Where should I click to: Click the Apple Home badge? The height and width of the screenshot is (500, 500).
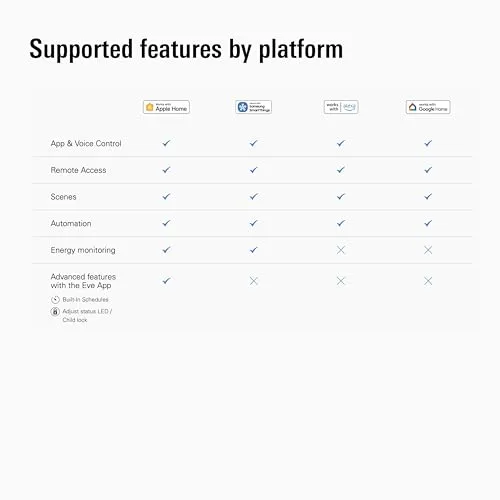coord(166,107)
